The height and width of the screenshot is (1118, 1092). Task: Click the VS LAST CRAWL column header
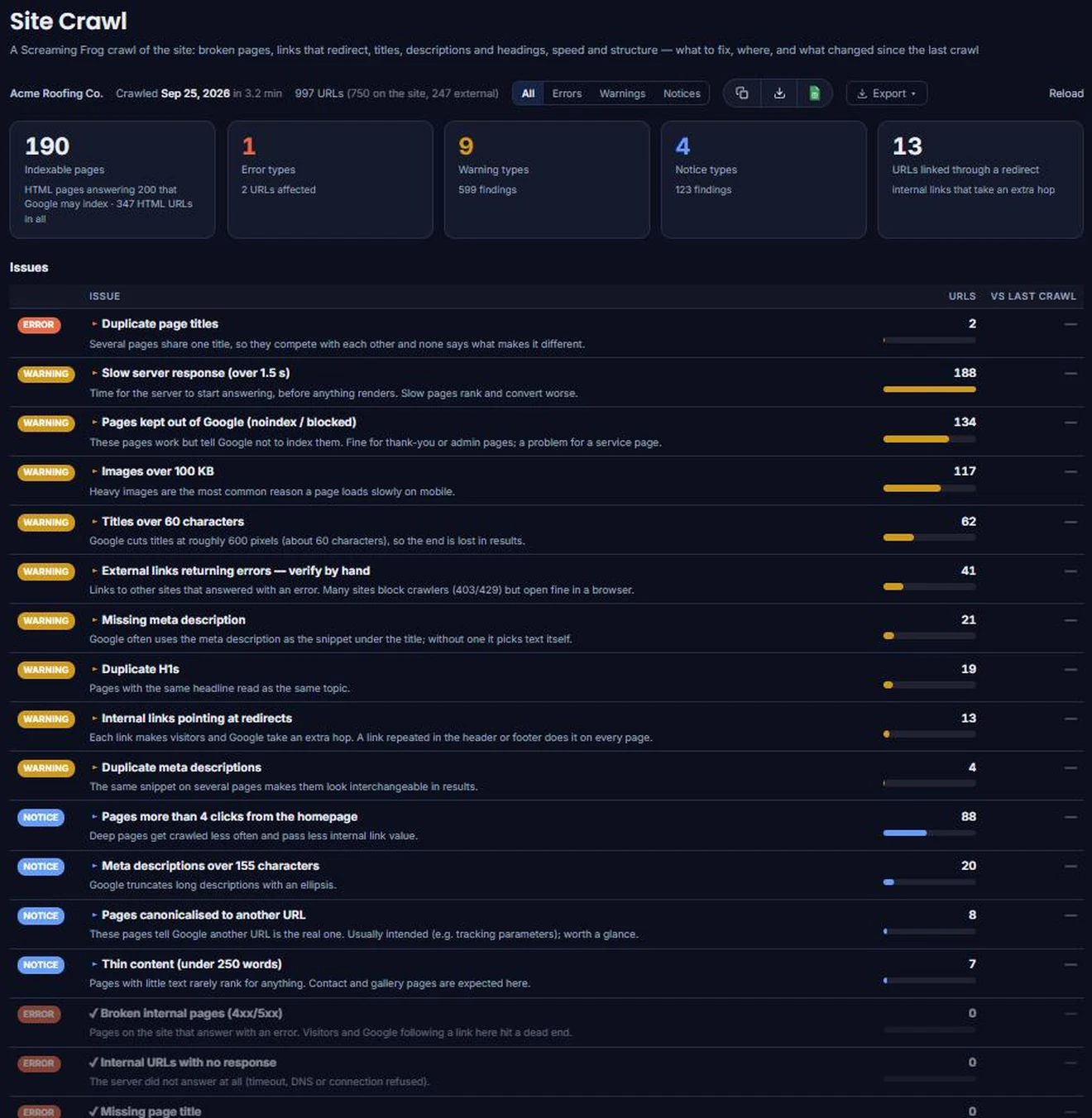point(1033,296)
